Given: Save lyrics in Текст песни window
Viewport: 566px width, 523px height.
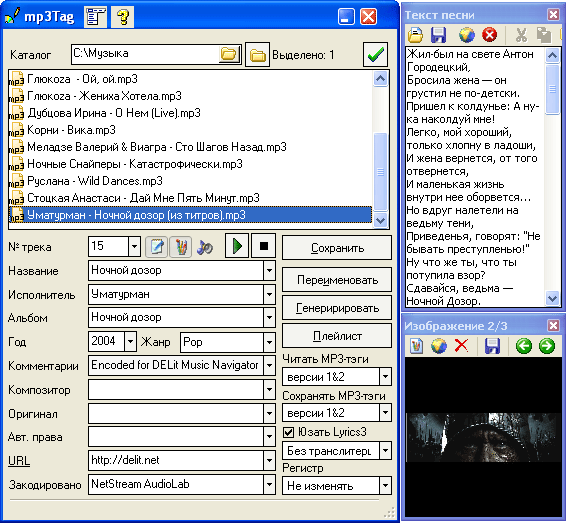Looking at the screenshot, I should click(x=439, y=35).
